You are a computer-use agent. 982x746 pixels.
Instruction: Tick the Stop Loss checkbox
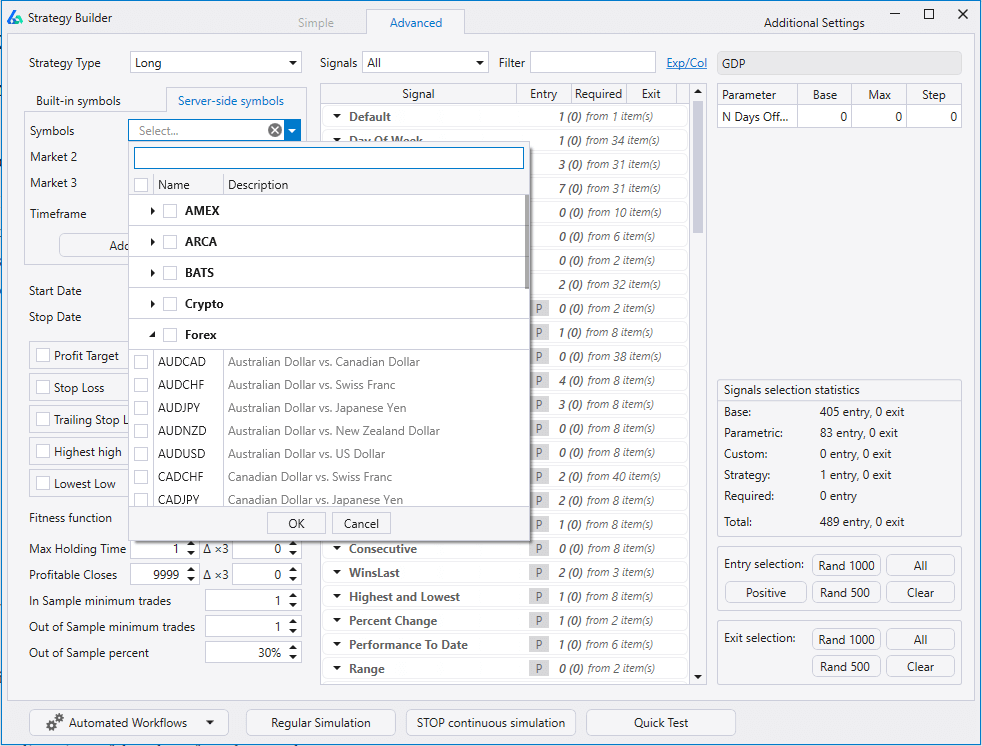click(x=43, y=387)
